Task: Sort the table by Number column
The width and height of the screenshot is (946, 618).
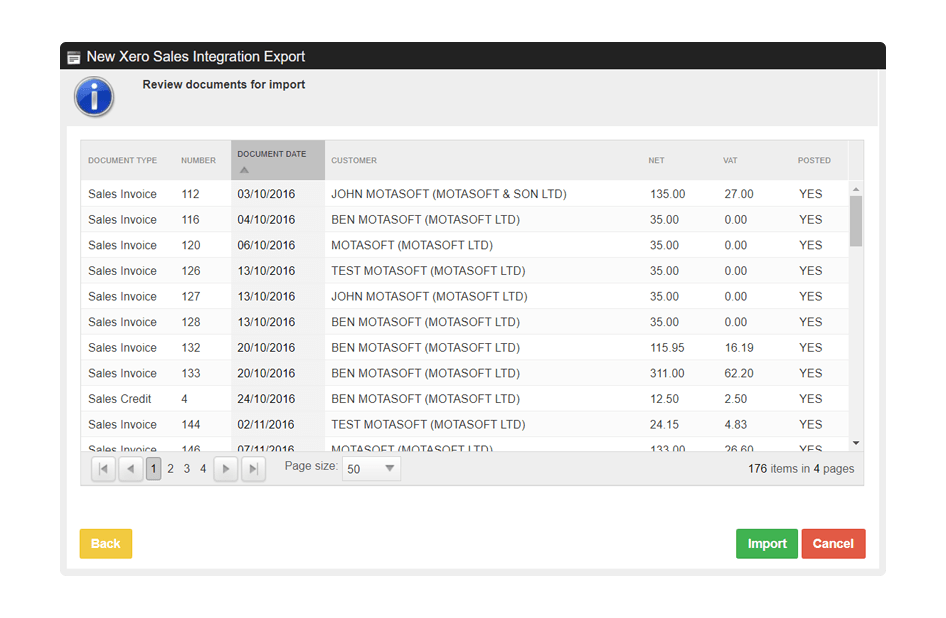Action: tap(198, 161)
